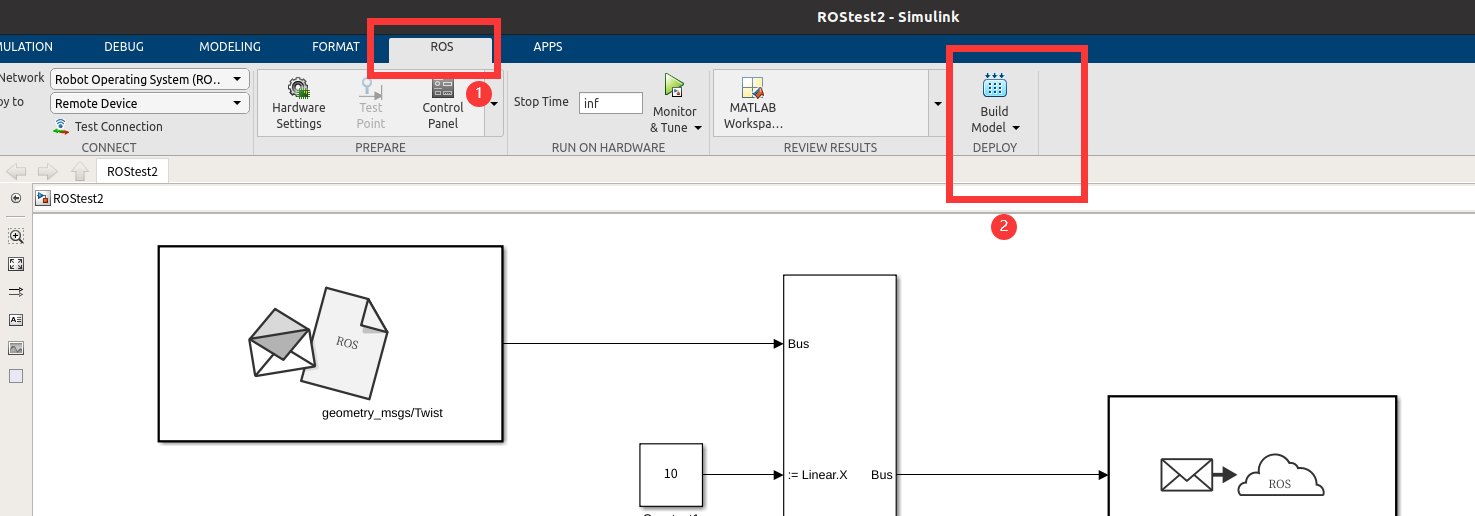The image size is (1475, 516).
Task: Expand Monitor & Tune dropdown arrow
Action: pos(697,128)
